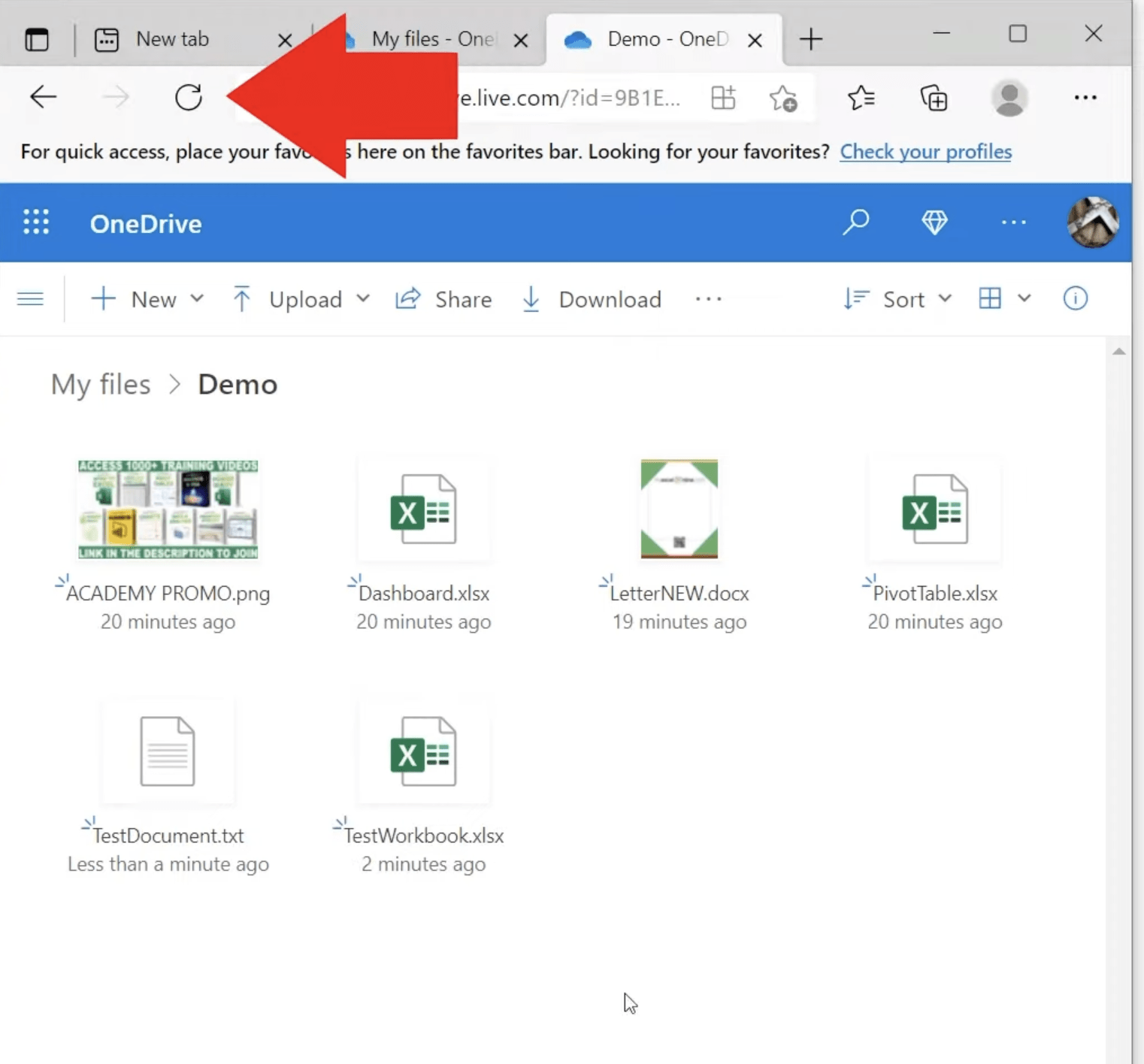This screenshot has width=1144, height=1064.
Task: Open TestWorkbook.xlsx Excel icon
Action: click(x=423, y=751)
